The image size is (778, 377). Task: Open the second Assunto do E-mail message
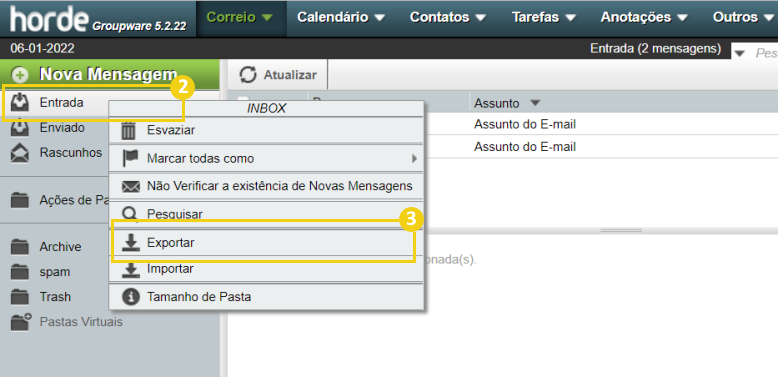(525, 147)
